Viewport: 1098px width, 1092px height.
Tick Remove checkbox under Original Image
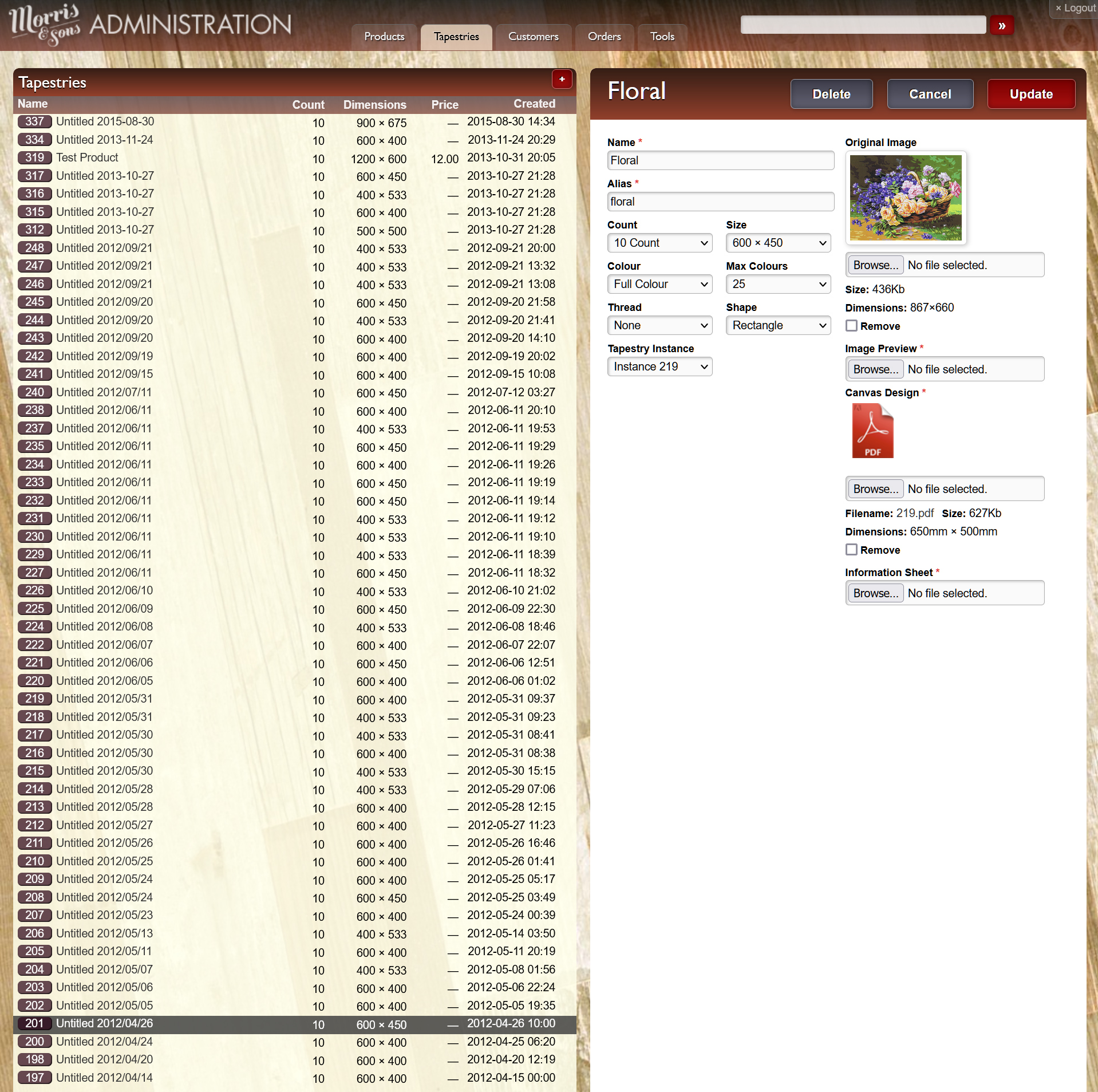pos(851,326)
